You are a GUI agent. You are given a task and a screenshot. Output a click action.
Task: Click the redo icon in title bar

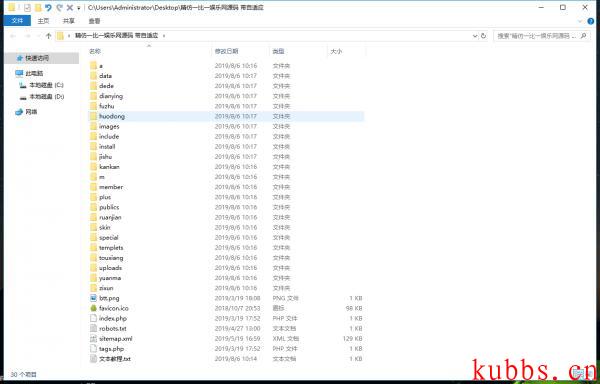[x=59, y=7]
